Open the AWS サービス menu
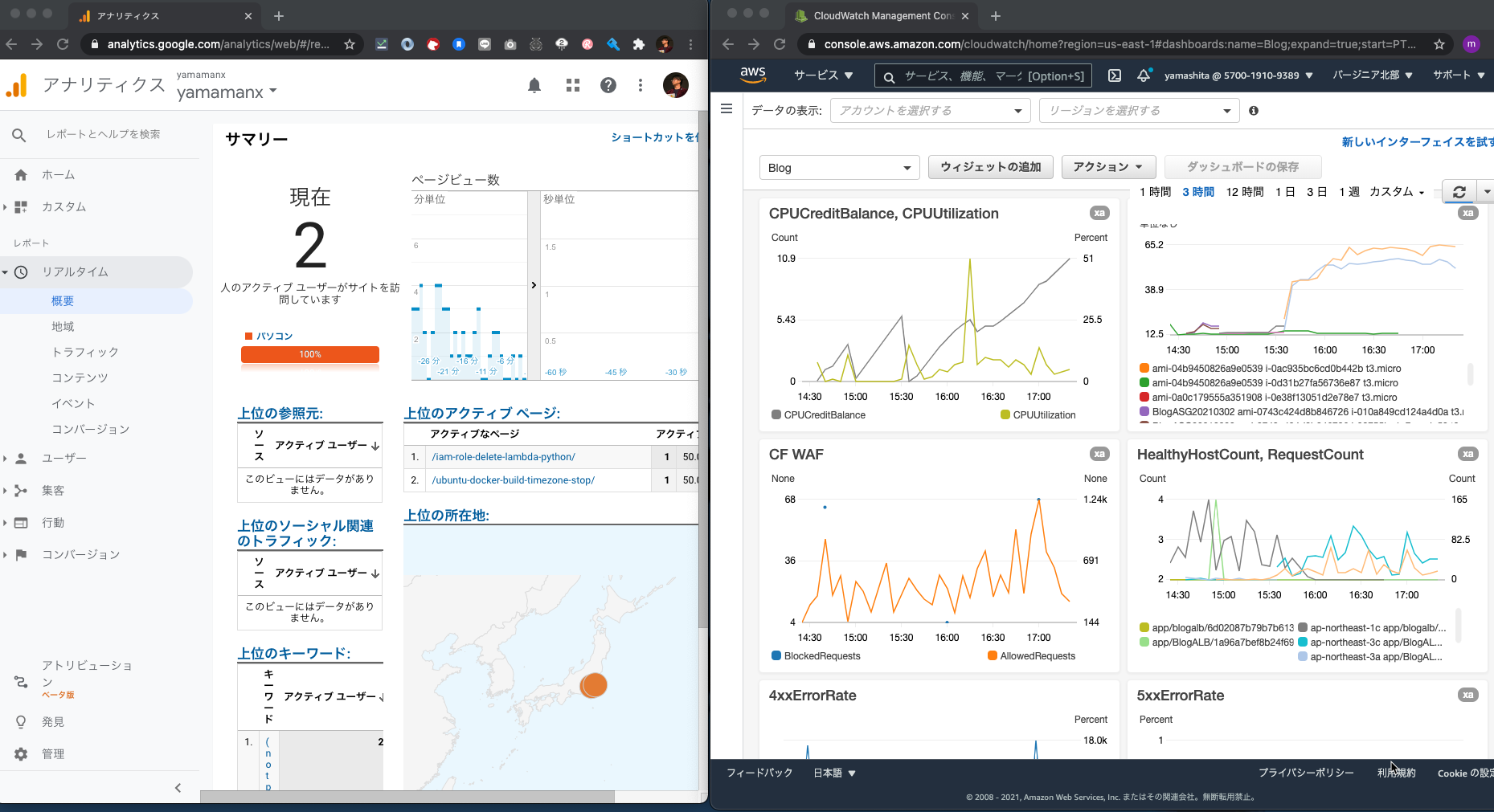 click(x=823, y=75)
